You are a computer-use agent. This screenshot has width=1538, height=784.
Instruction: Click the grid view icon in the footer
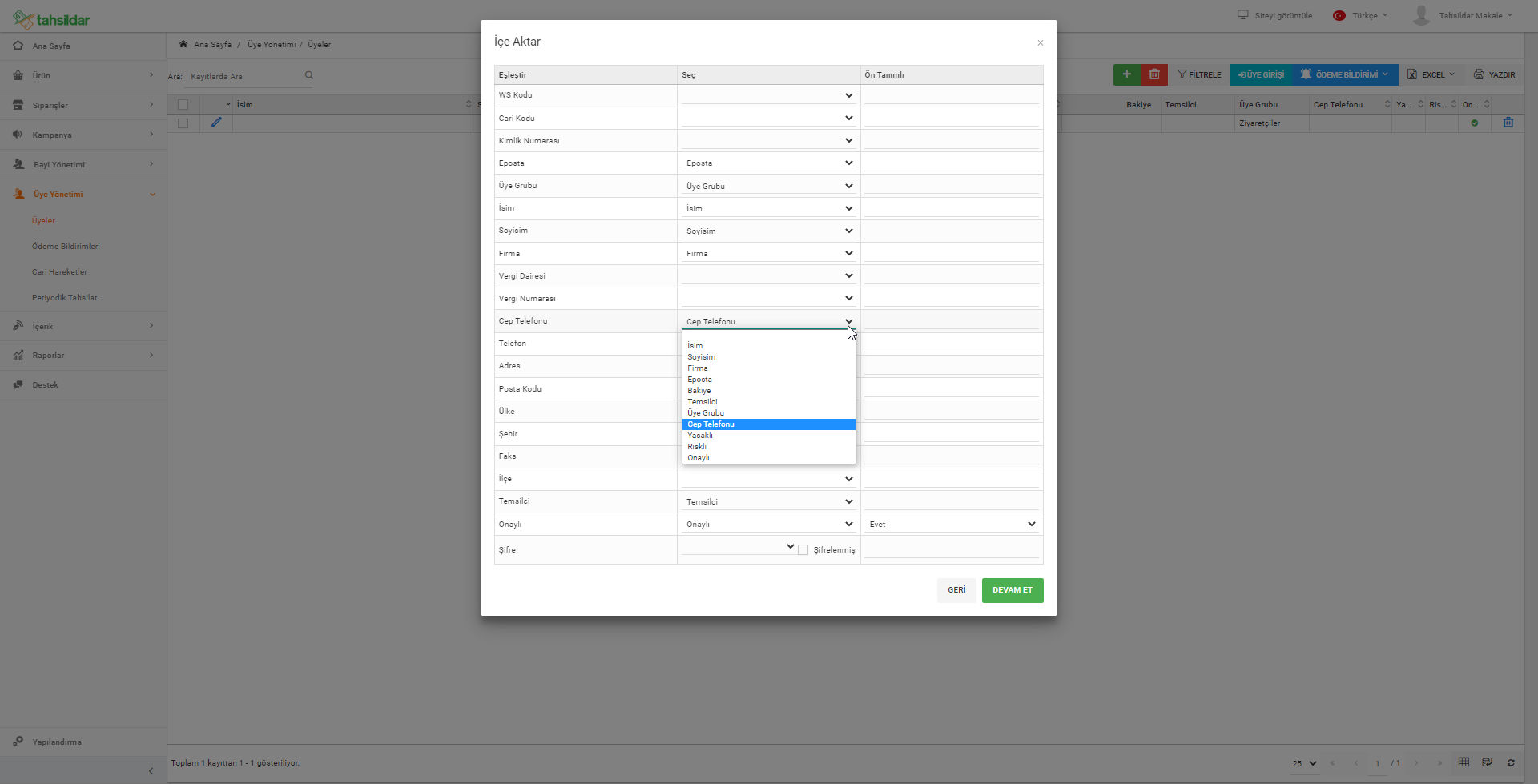point(1464,762)
